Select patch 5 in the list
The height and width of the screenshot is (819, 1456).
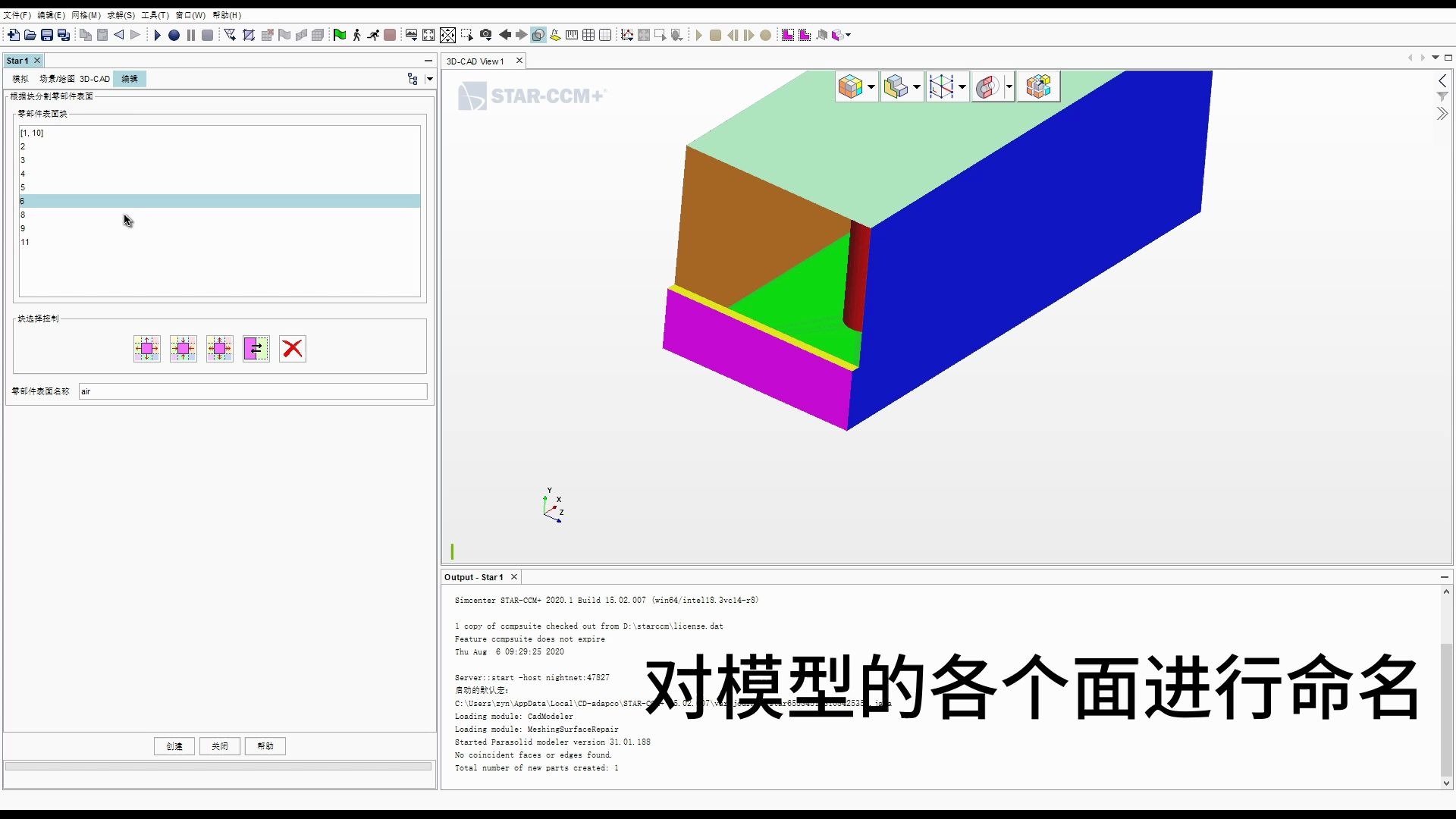pos(219,187)
